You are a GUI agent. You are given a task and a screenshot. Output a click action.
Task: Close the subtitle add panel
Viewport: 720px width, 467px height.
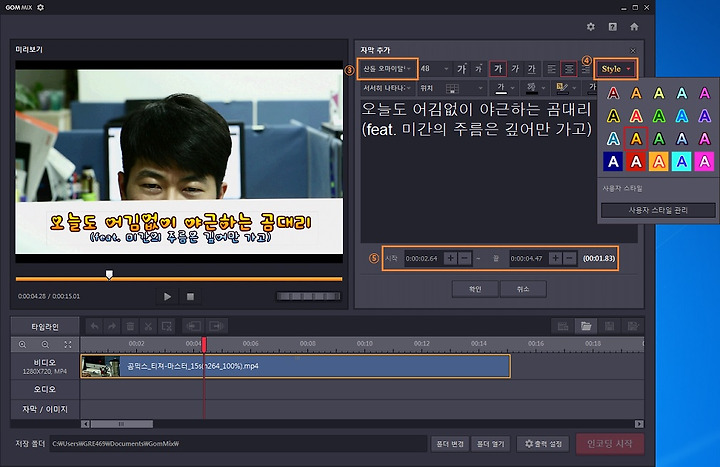coord(632,50)
